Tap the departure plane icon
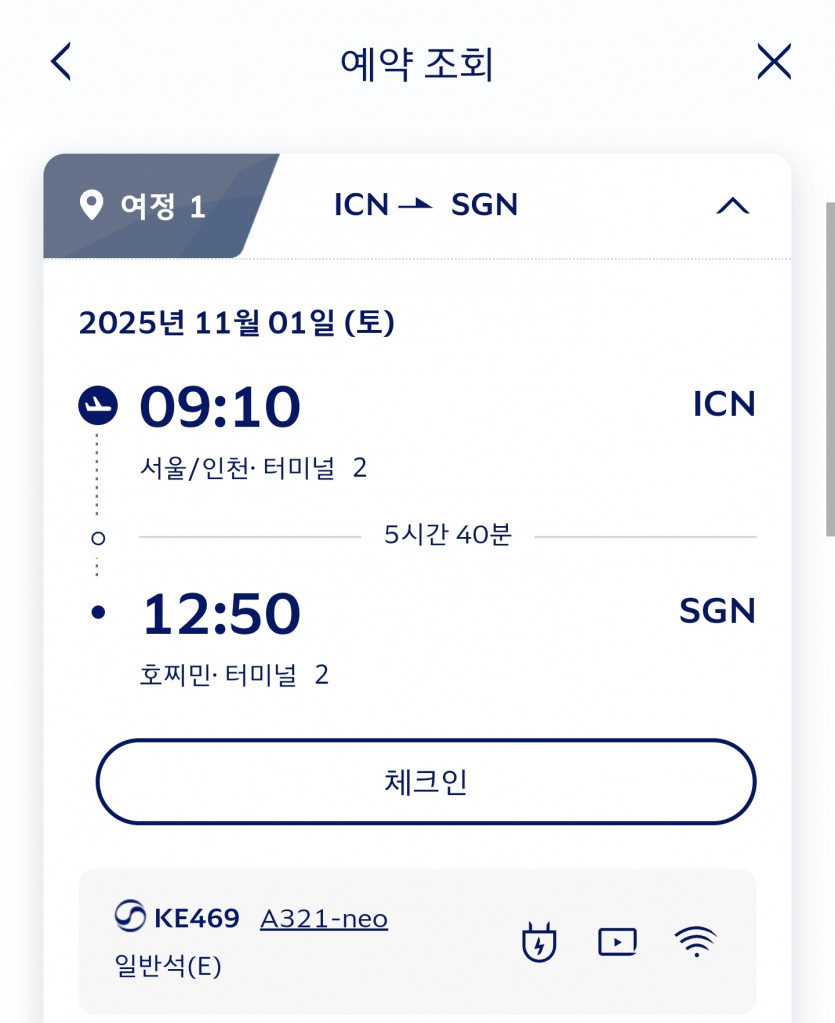The width and height of the screenshot is (835, 1023). point(98,405)
